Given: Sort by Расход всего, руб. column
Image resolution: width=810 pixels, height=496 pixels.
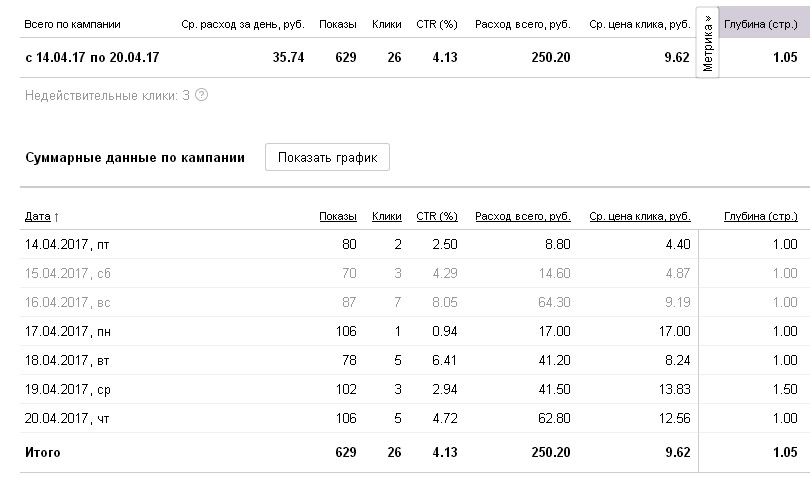Looking at the screenshot, I should (522, 216).
